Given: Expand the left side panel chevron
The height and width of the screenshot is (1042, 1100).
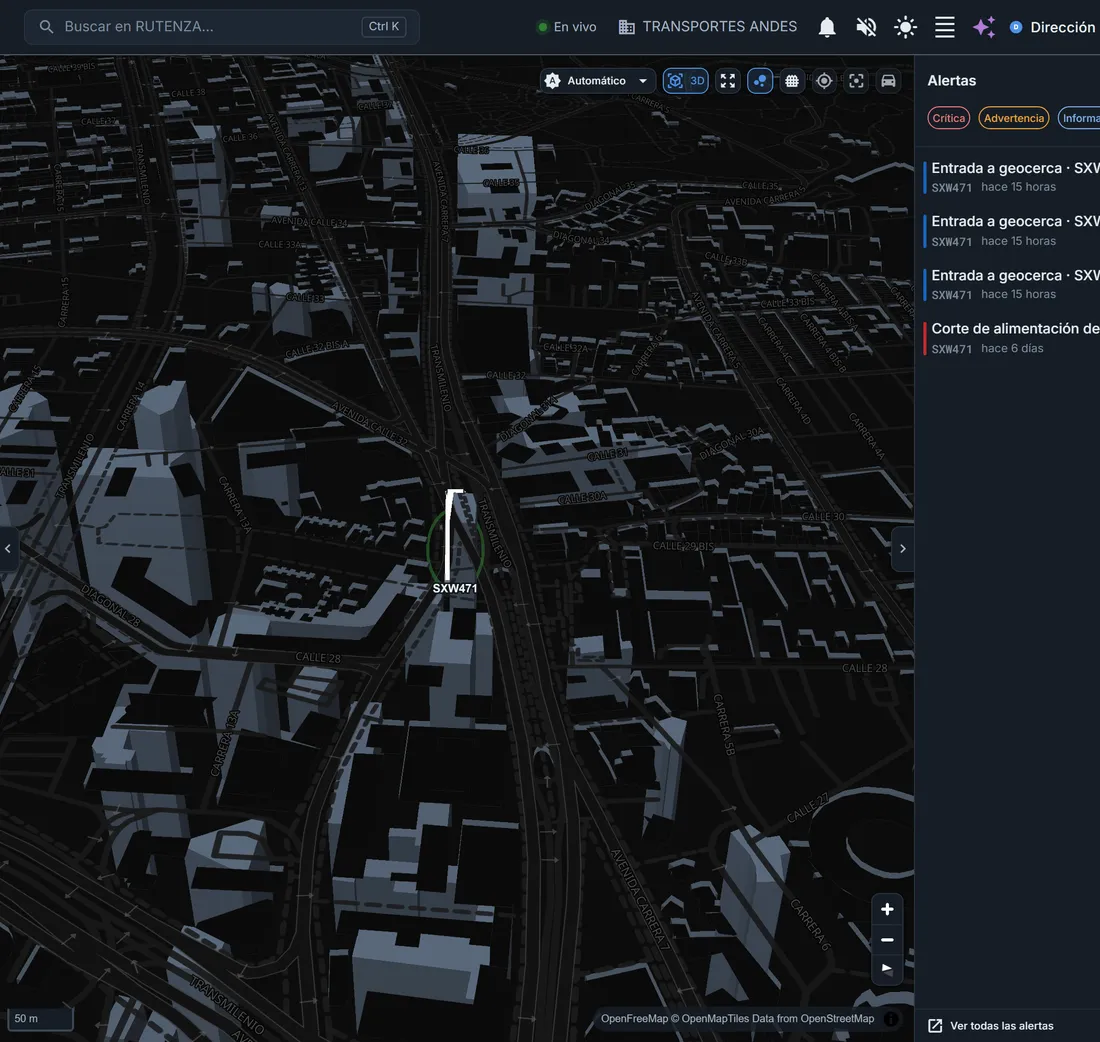Looking at the screenshot, I should (x=8, y=549).
